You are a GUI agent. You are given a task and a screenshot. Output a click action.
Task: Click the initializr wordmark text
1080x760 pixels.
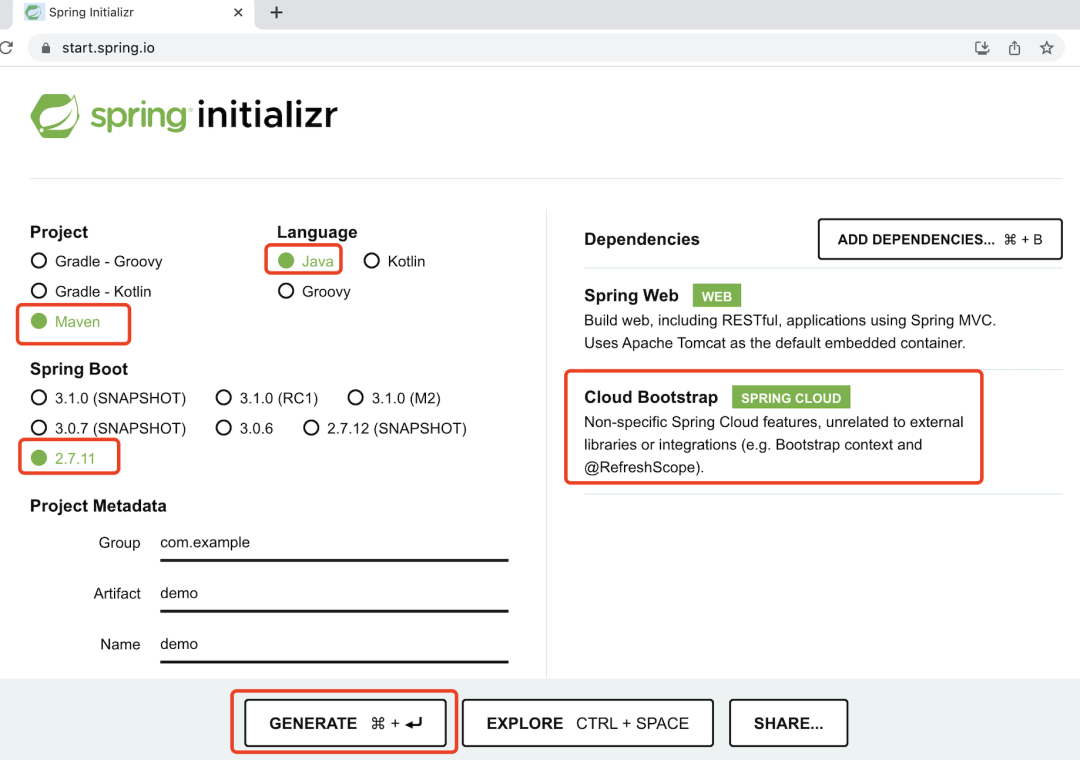pos(267,114)
